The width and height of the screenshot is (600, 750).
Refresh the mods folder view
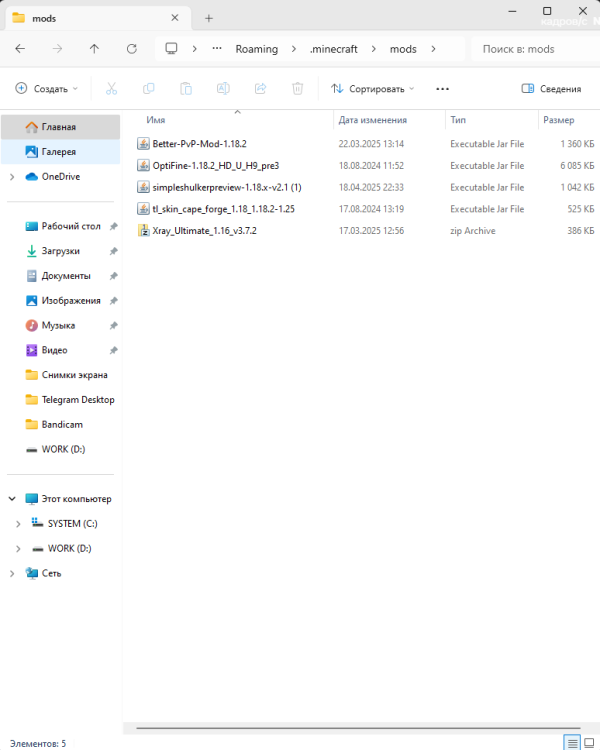point(132,49)
